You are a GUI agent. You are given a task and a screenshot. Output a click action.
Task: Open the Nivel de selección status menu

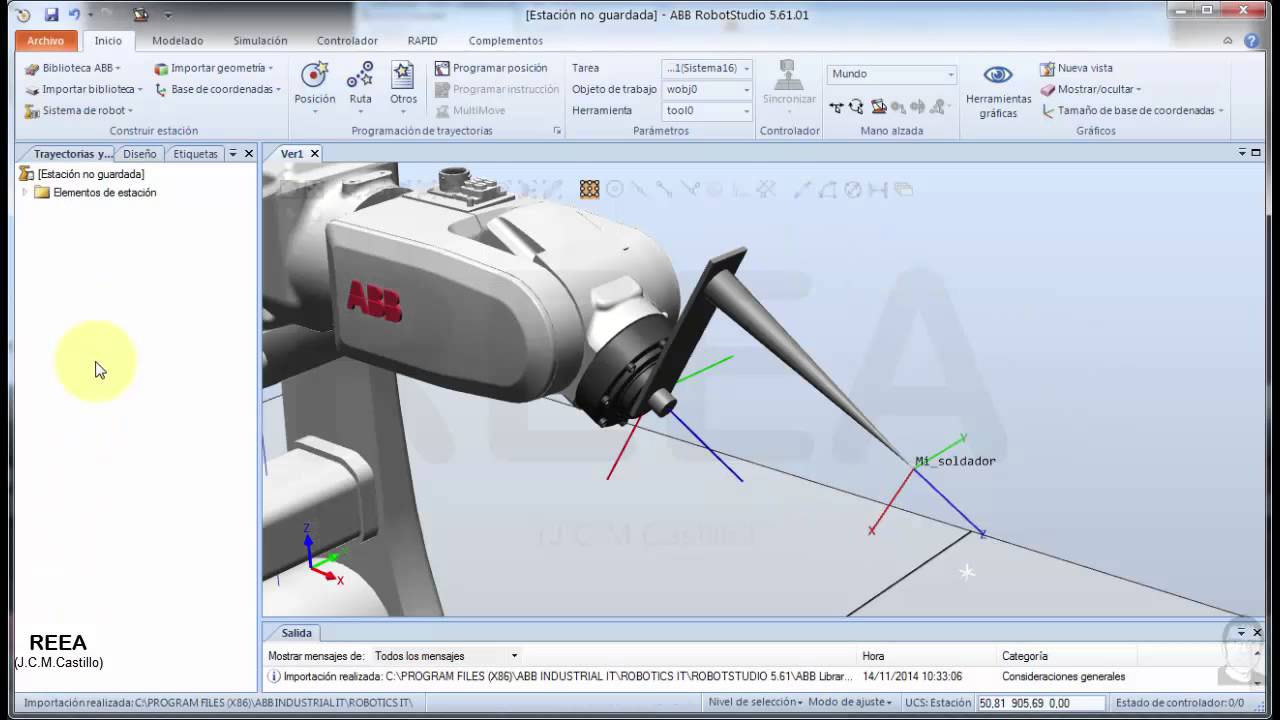(x=755, y=703)
